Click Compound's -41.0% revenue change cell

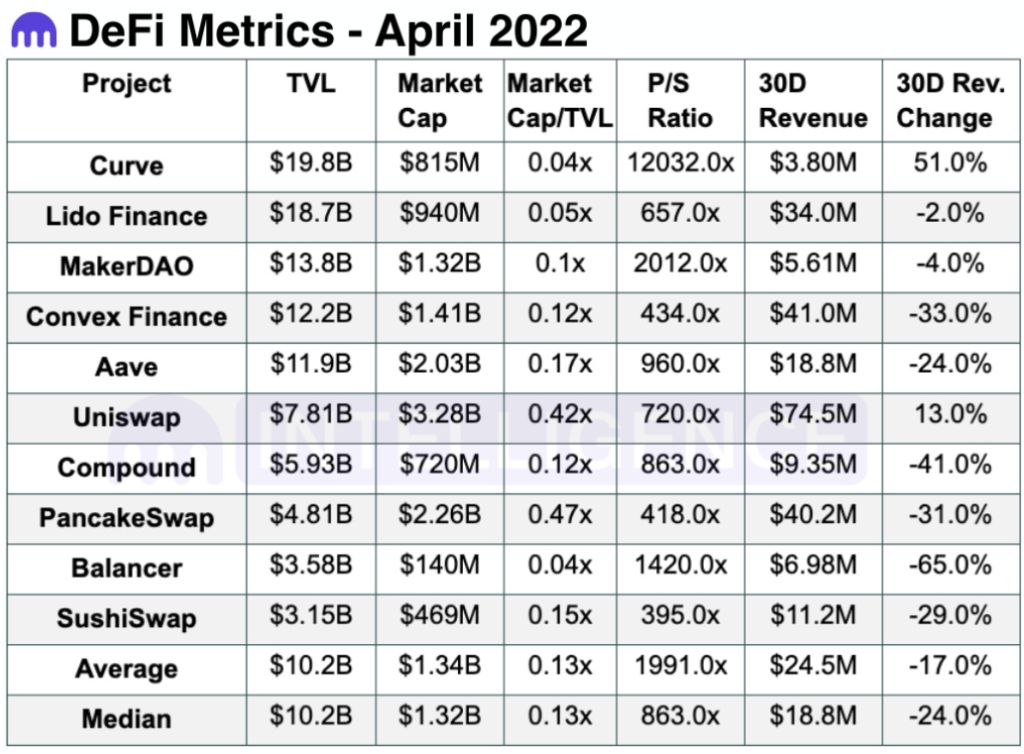[x=949, y=466]
